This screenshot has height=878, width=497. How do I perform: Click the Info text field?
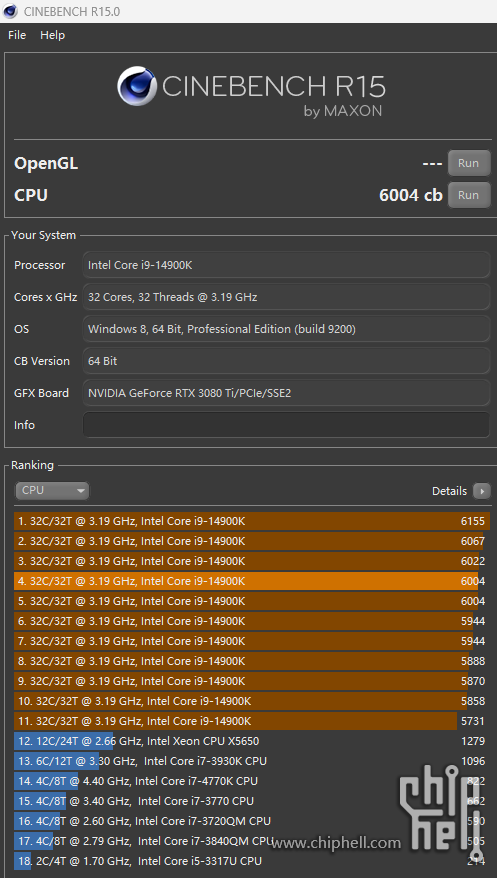click(x=286, y=425)
